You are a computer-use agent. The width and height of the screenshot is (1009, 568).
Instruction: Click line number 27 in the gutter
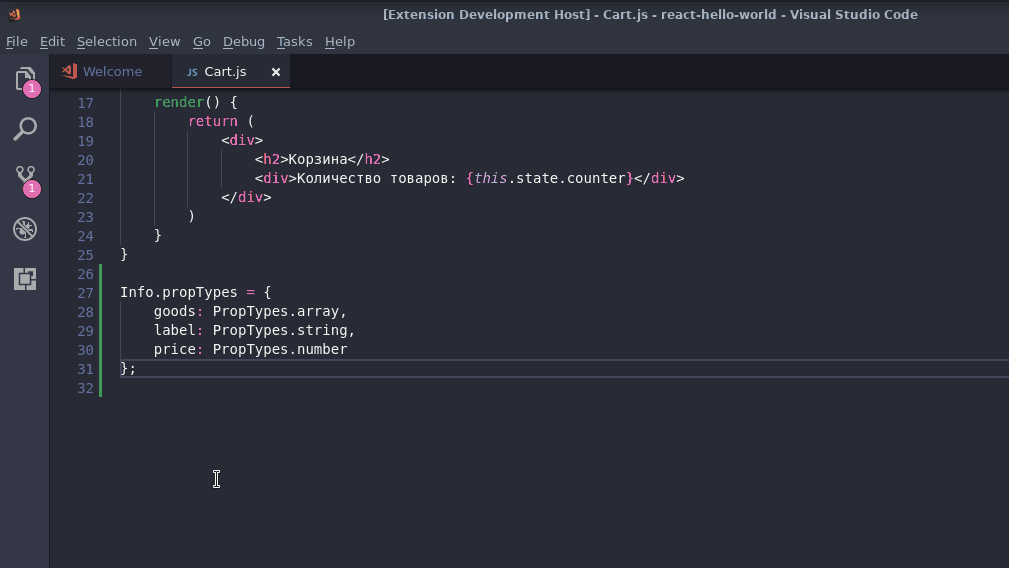pos(85,293)
